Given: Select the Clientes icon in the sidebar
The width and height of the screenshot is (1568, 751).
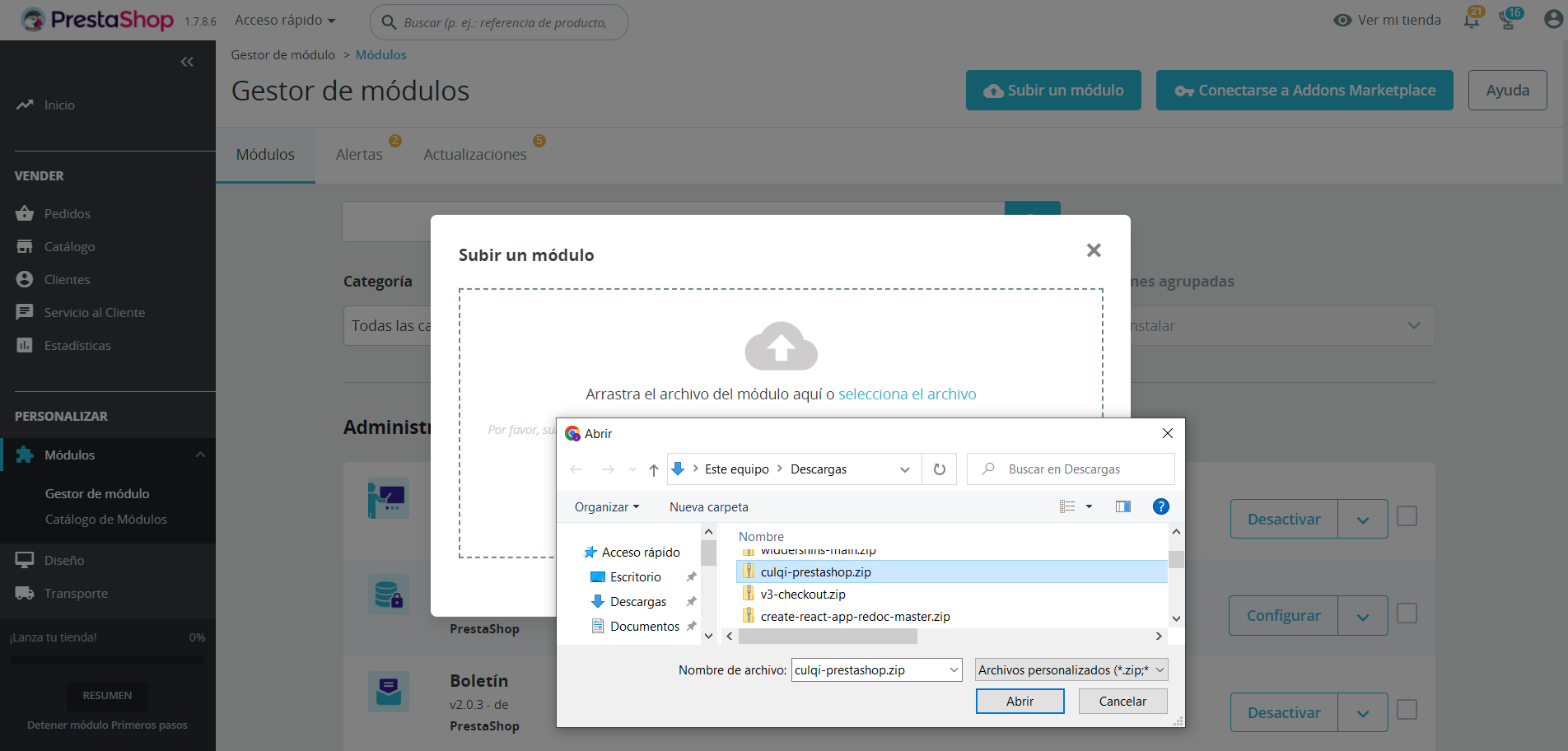Looking at the screenshot, I should pyautogui.click(x=26, y=279).
